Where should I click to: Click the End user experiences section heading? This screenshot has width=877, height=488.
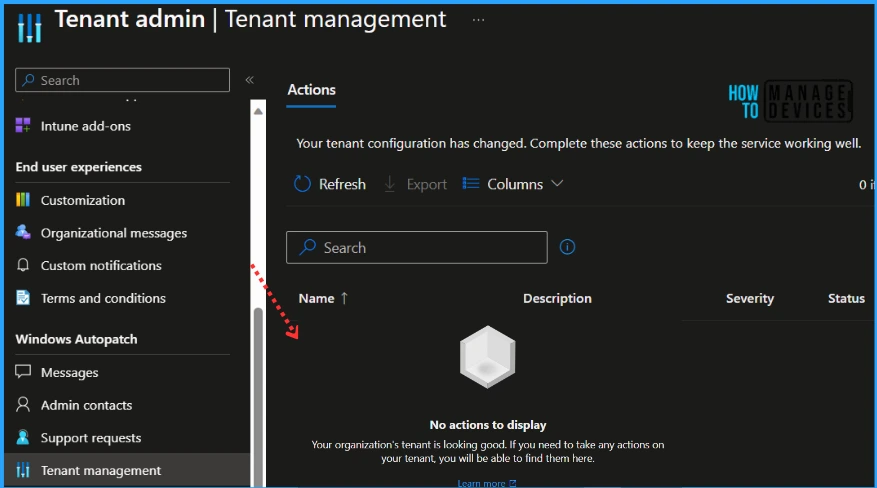[x=78, y=167]
